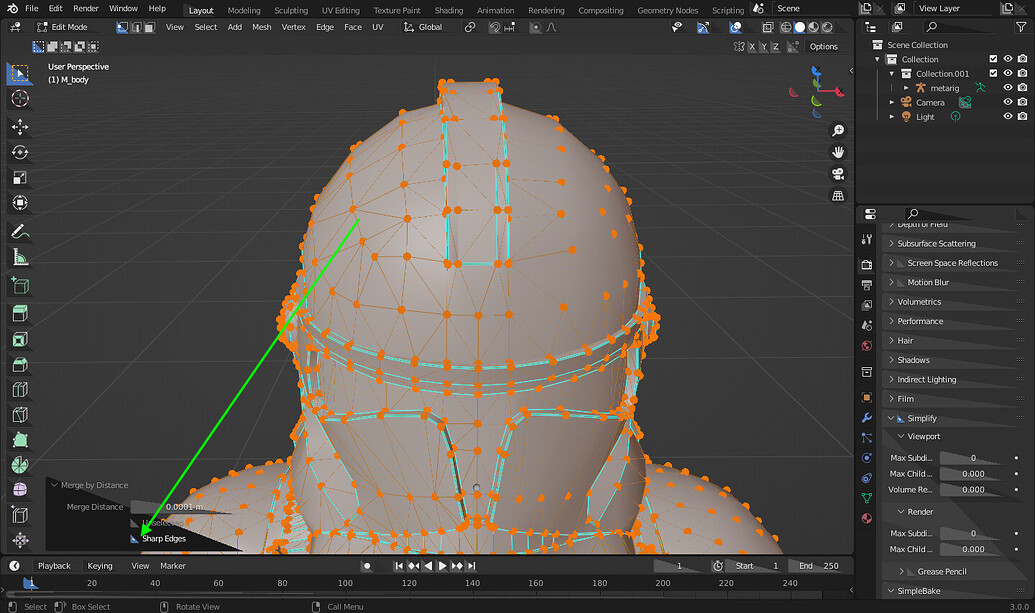Click the zoom viewport icon
This screenshot has height=613, width=1035.
coord(838,131)
